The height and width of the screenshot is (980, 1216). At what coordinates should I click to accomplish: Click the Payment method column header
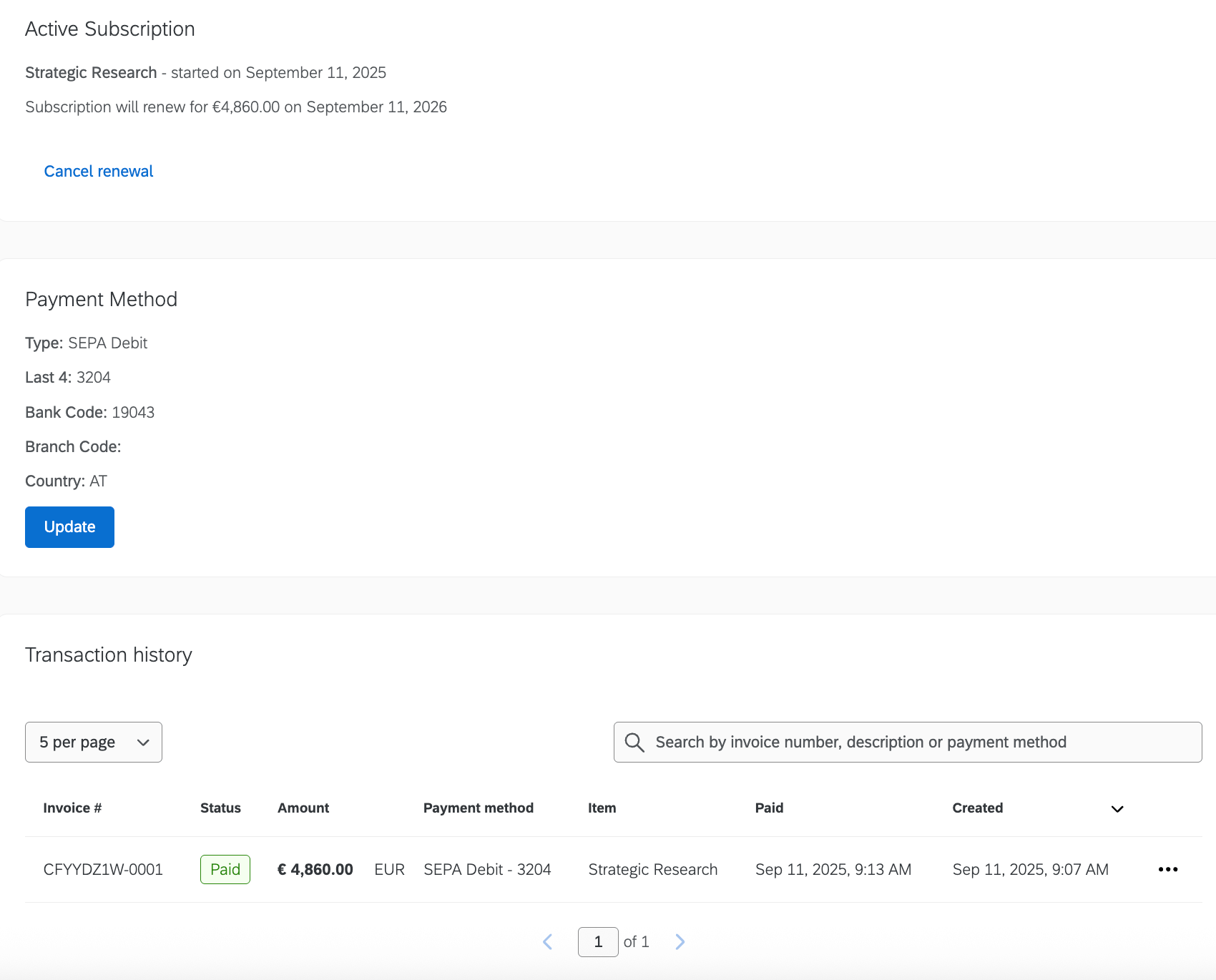pos(478,808)
